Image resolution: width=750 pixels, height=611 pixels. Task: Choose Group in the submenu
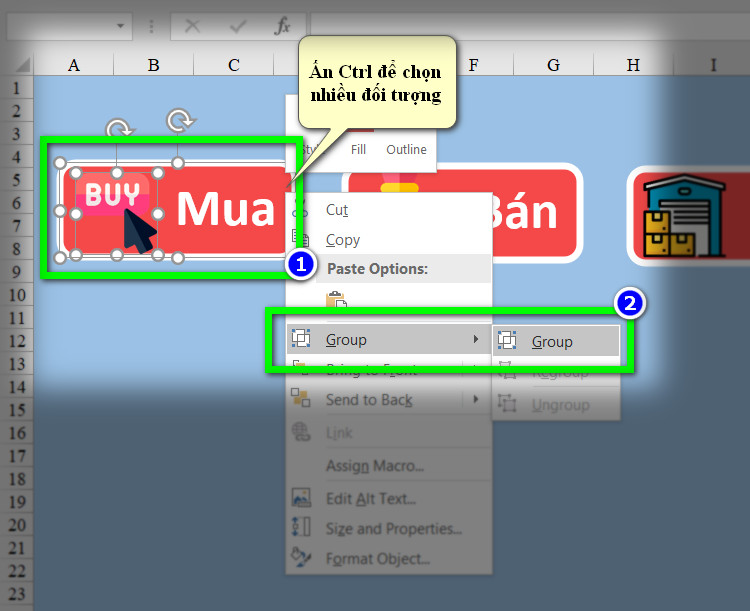(556, 342)
